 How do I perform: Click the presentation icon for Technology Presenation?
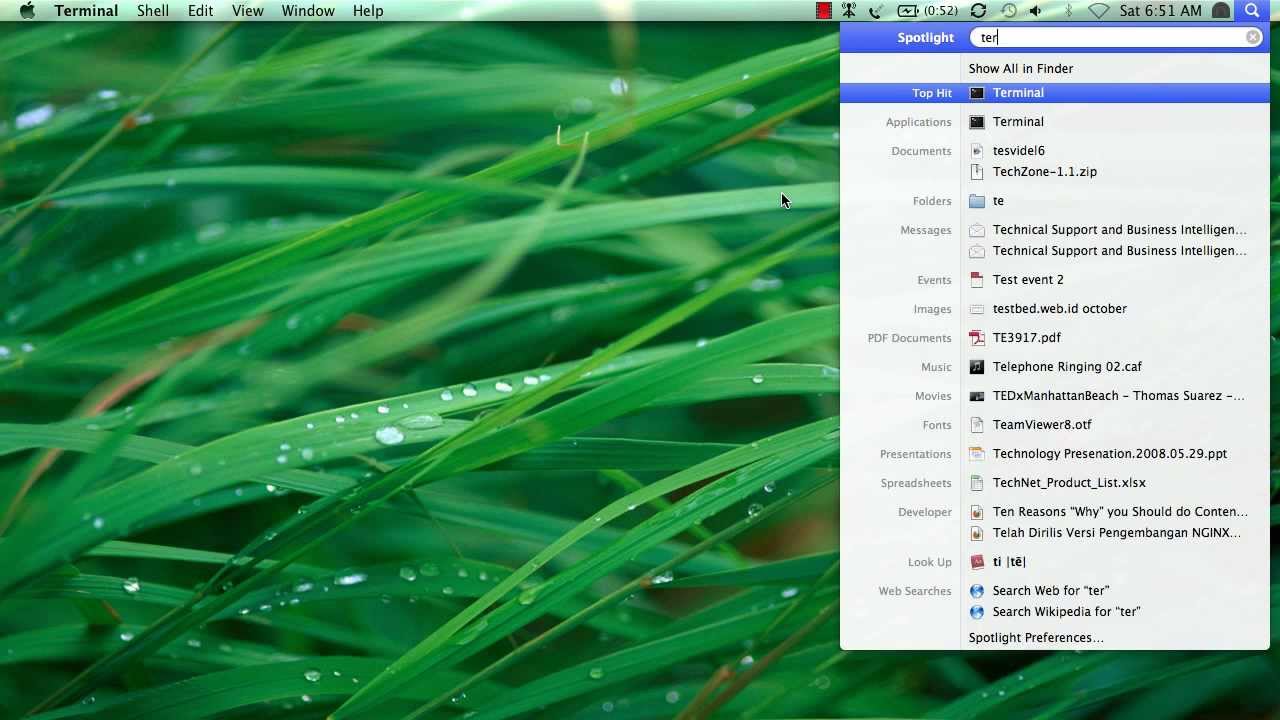pyautogui.click(x=977, y=454)
